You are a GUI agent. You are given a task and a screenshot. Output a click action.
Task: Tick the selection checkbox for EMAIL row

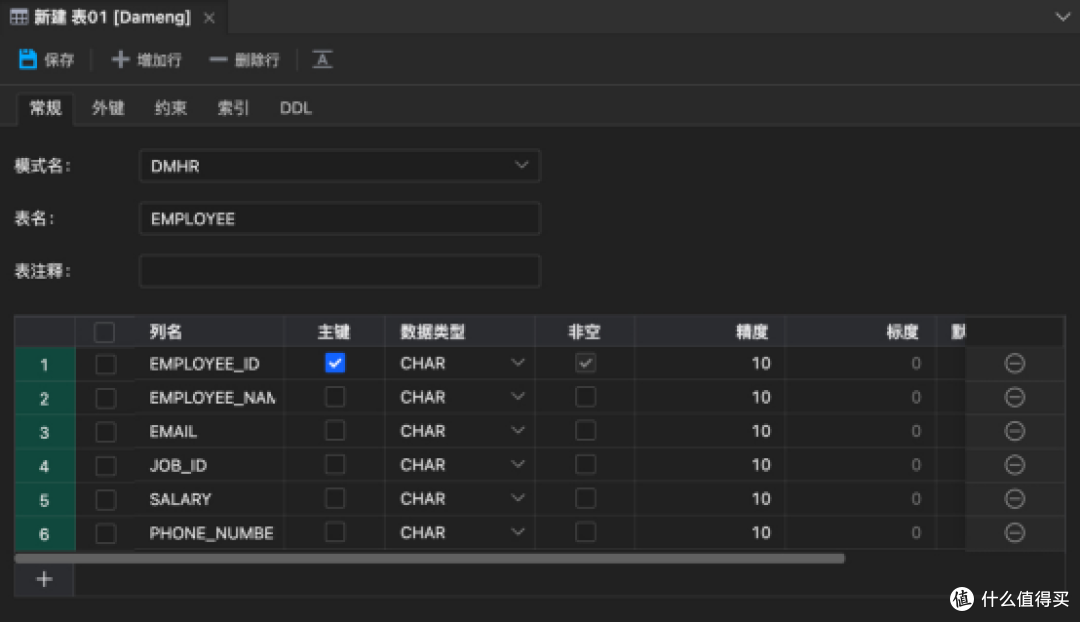[105, 431]
